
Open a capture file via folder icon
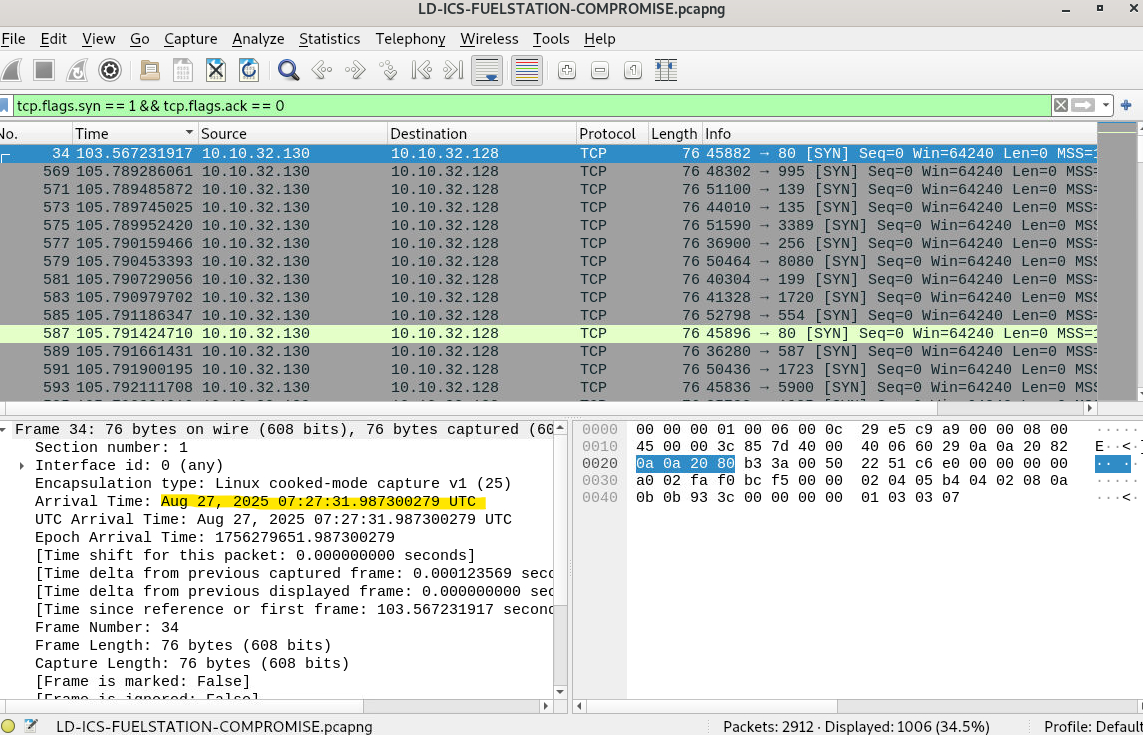pyautogui.click(x=149, y=70)
